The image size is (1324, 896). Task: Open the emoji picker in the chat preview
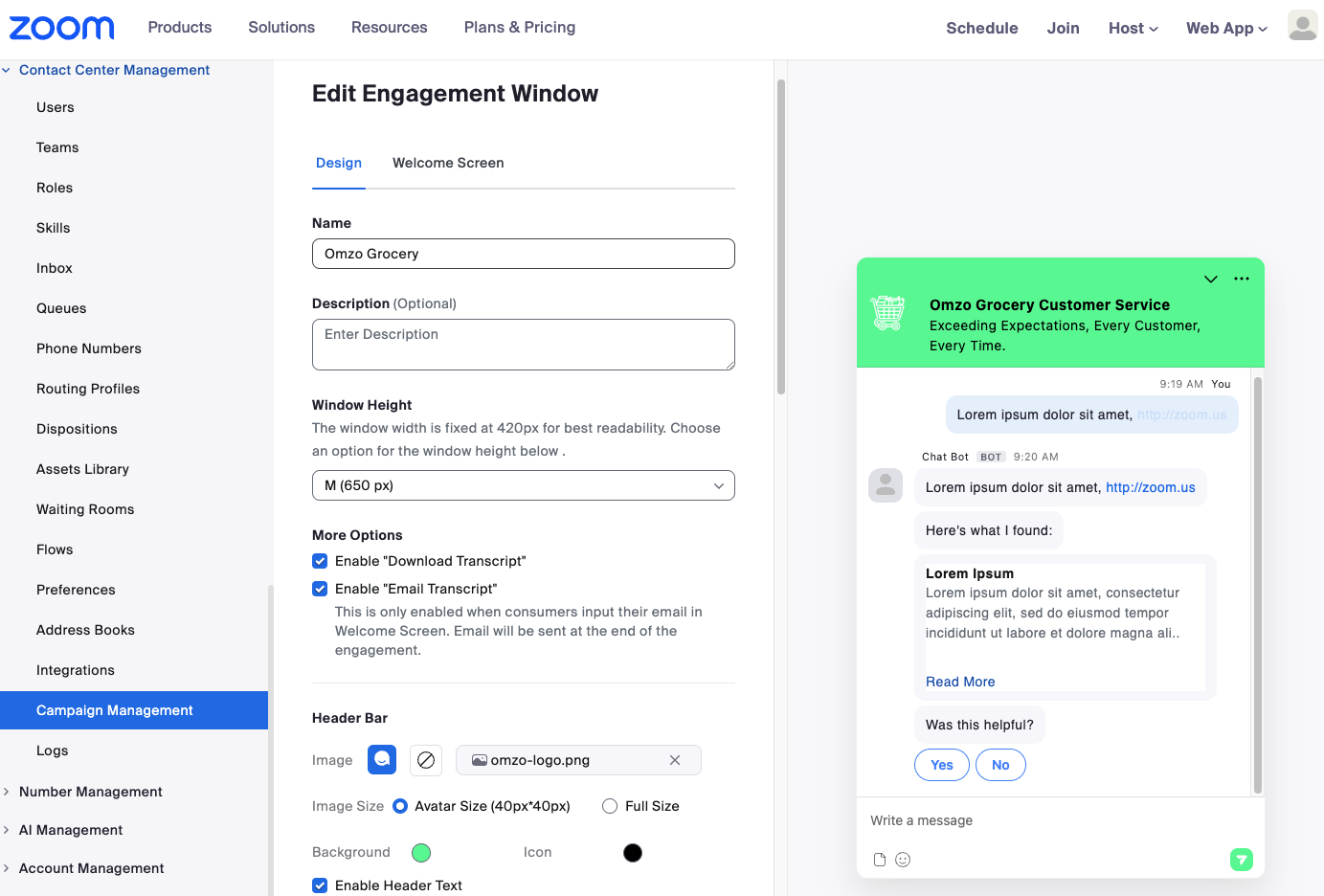tap(903, 860)
